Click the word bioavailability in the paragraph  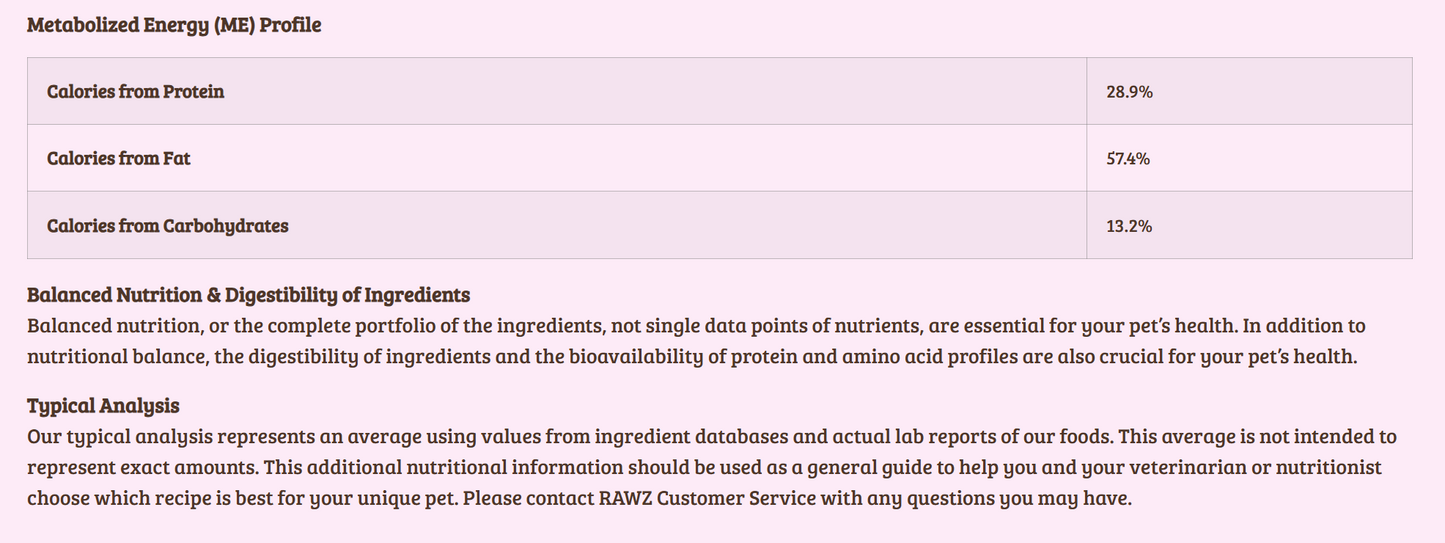pos(635,356)
